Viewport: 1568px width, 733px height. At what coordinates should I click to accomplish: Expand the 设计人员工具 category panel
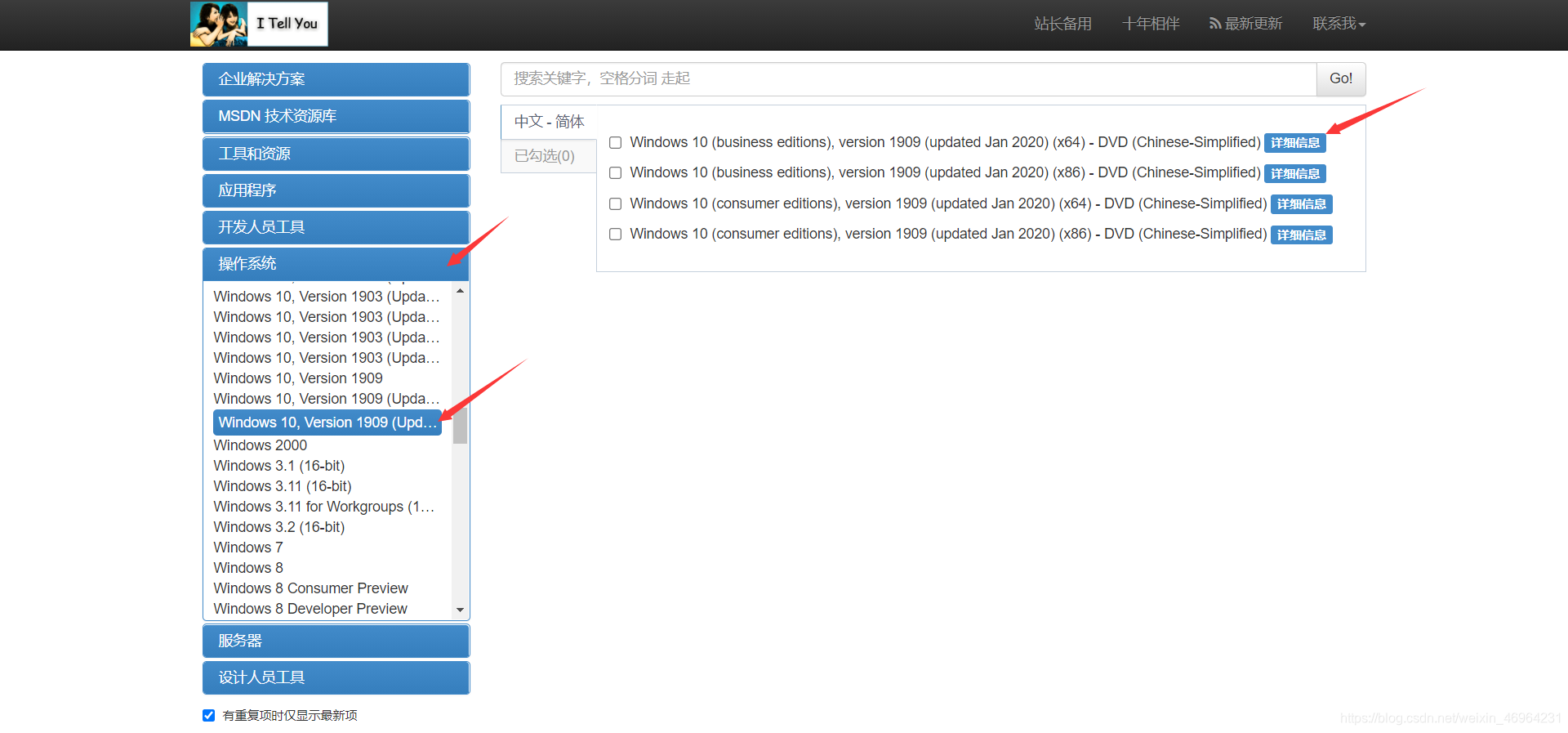pos(336,677)
